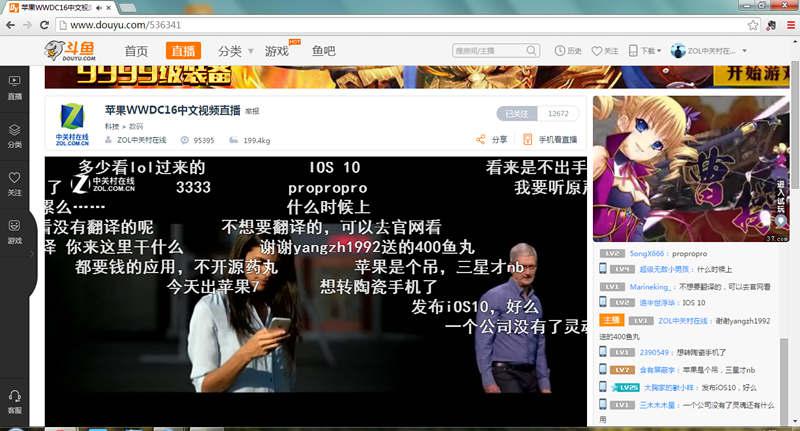Open the 鱼吧 fish bar menu
800x431 pixels.
point(324,50)
